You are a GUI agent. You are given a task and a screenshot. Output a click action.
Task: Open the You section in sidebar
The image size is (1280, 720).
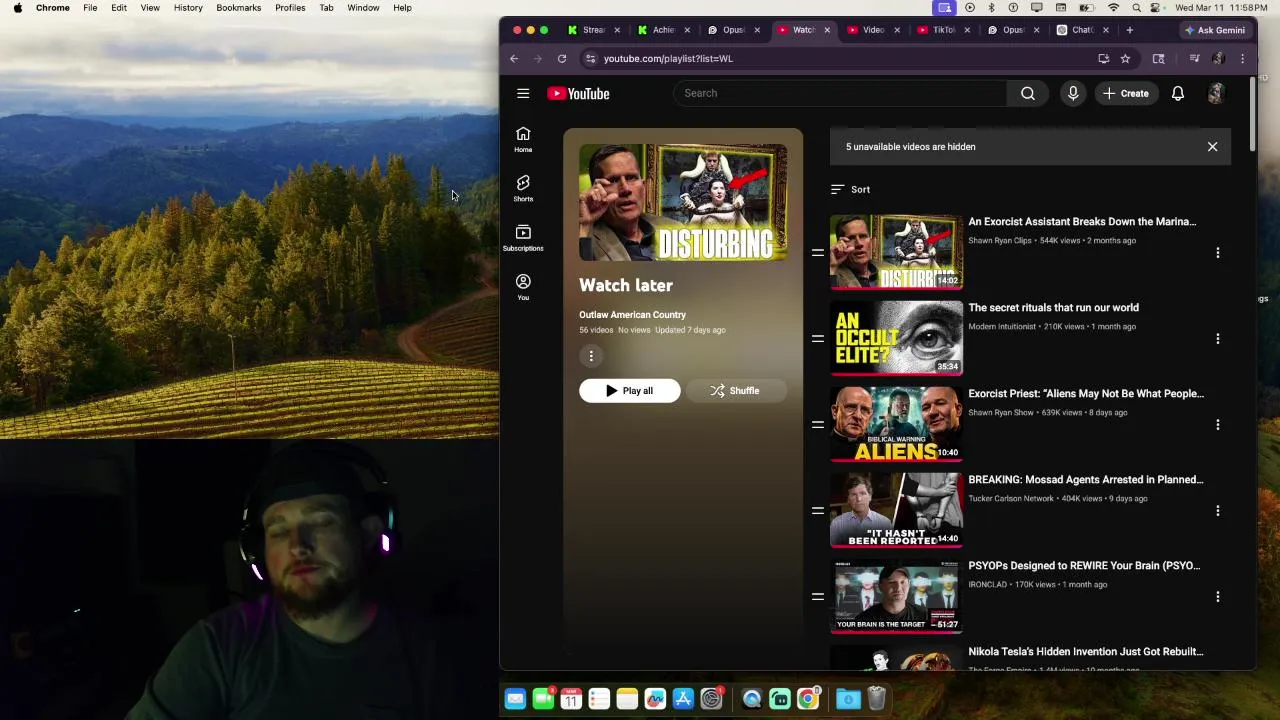[x=523, y=287]
